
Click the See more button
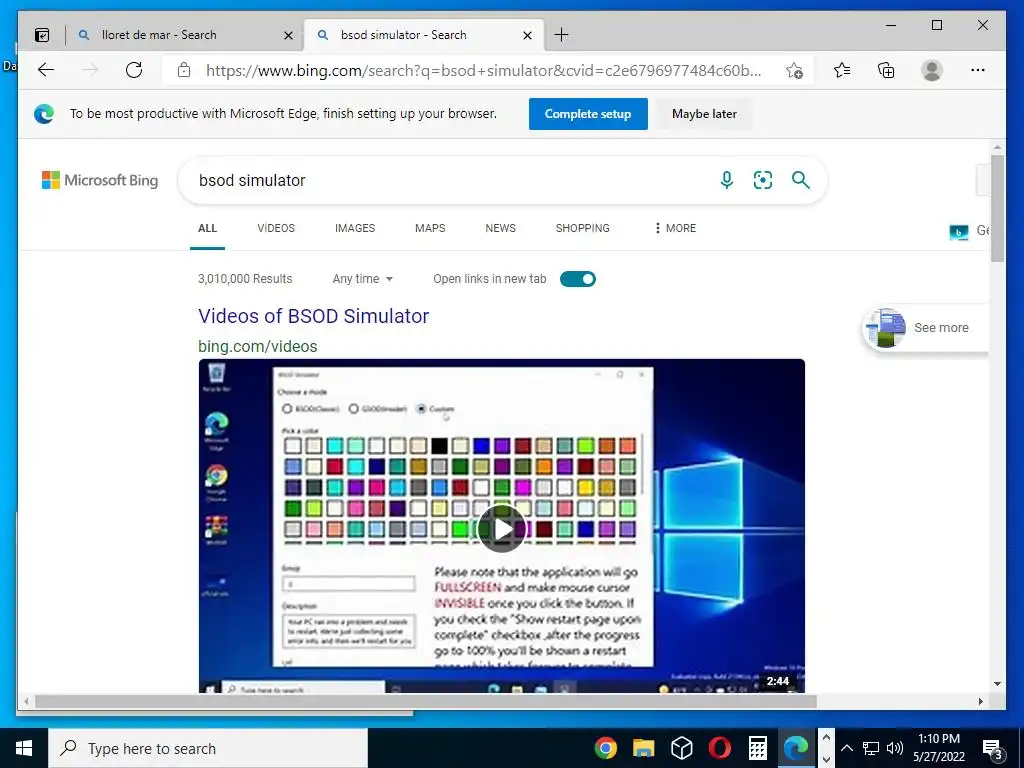[x=925, y=328]
